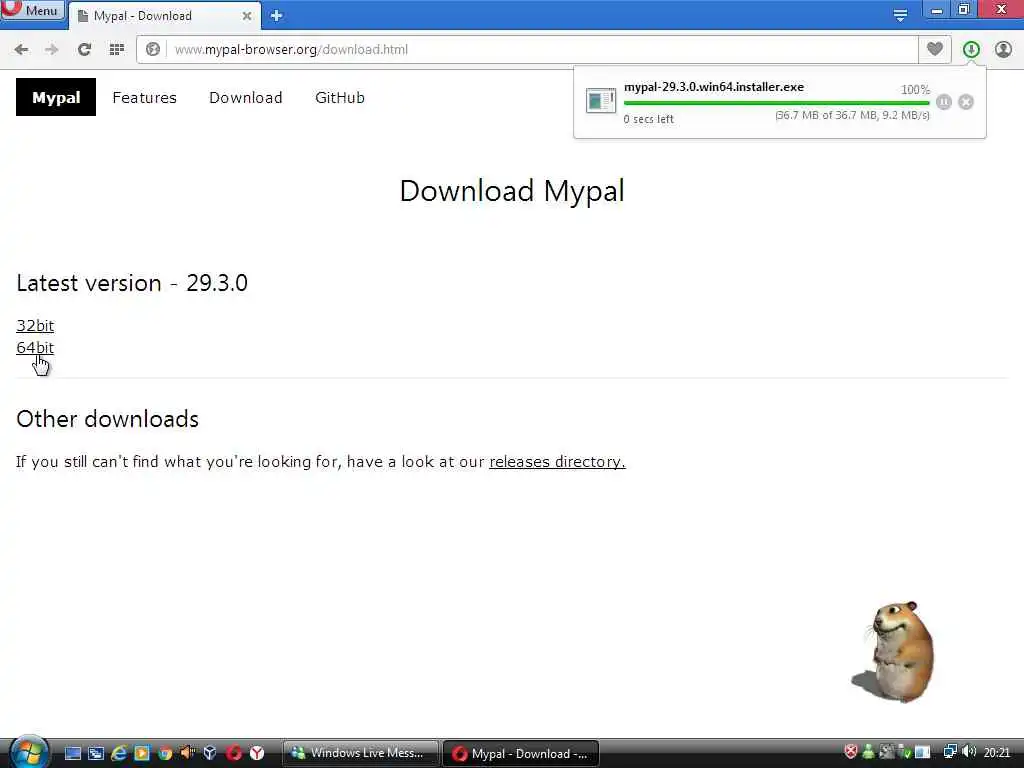Select the Mypal - Download tab
This screenshot has width=1024, height=768.
click(163, 16)
